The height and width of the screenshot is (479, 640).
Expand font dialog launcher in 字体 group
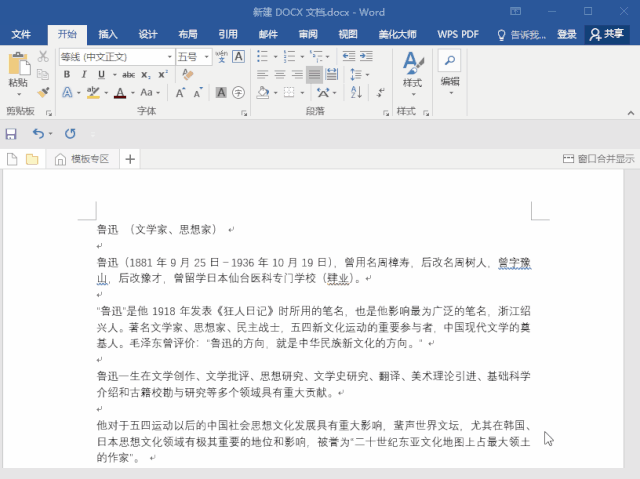pyautogui.click(x=244, y=113)
